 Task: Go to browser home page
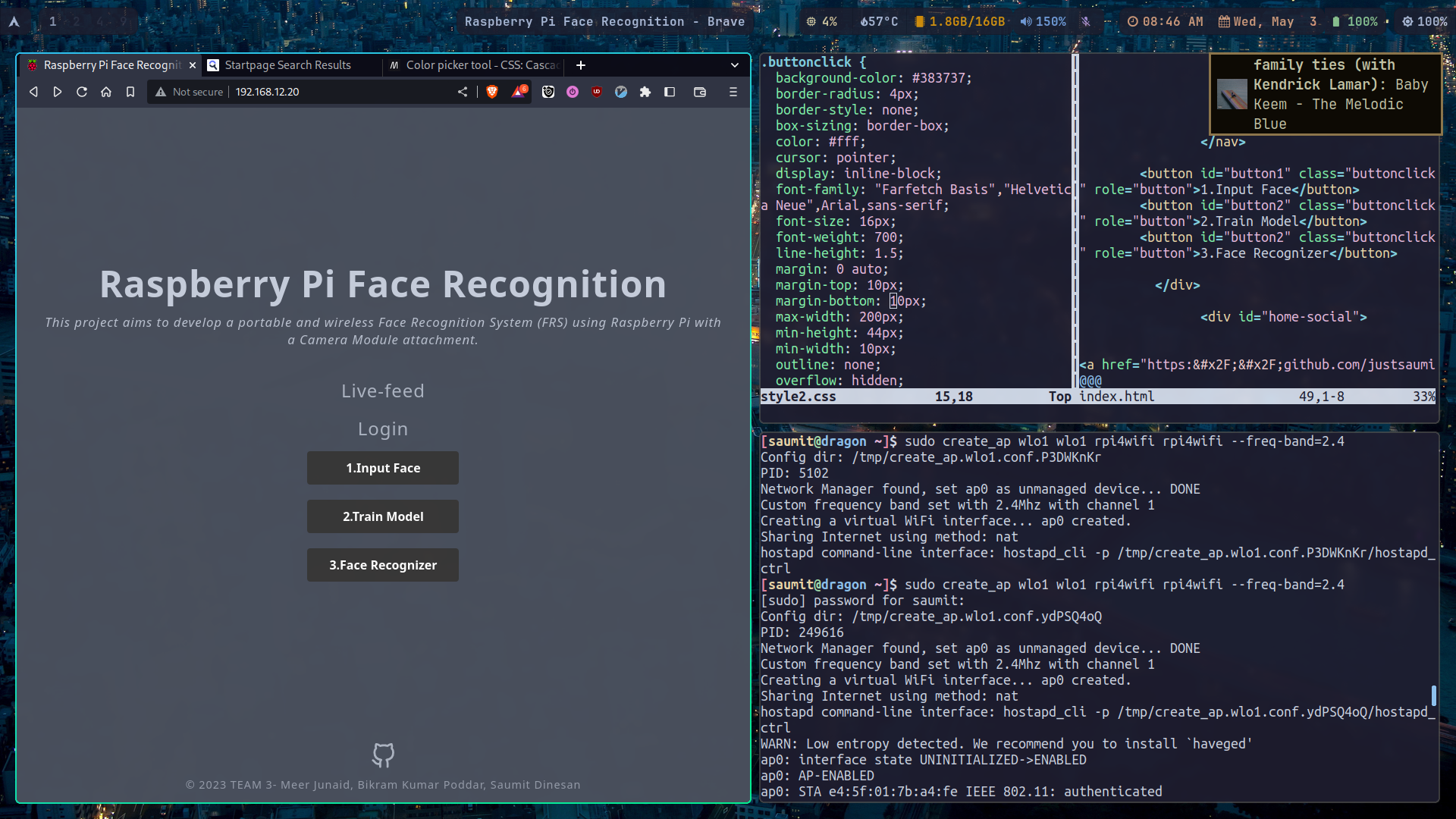pyautogui.click(x=106, y=92)
